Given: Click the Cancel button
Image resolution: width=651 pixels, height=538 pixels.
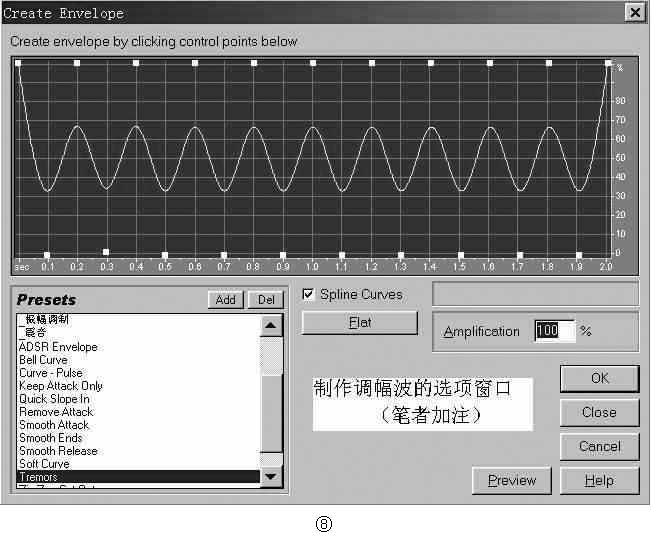Looking at the screenshot, I should coord(600,447).
